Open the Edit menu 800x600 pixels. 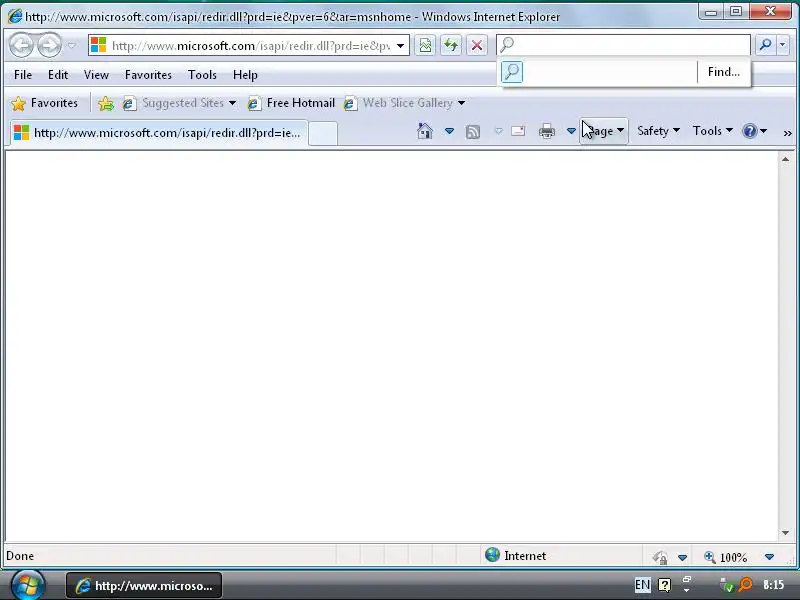coord(58,75)
